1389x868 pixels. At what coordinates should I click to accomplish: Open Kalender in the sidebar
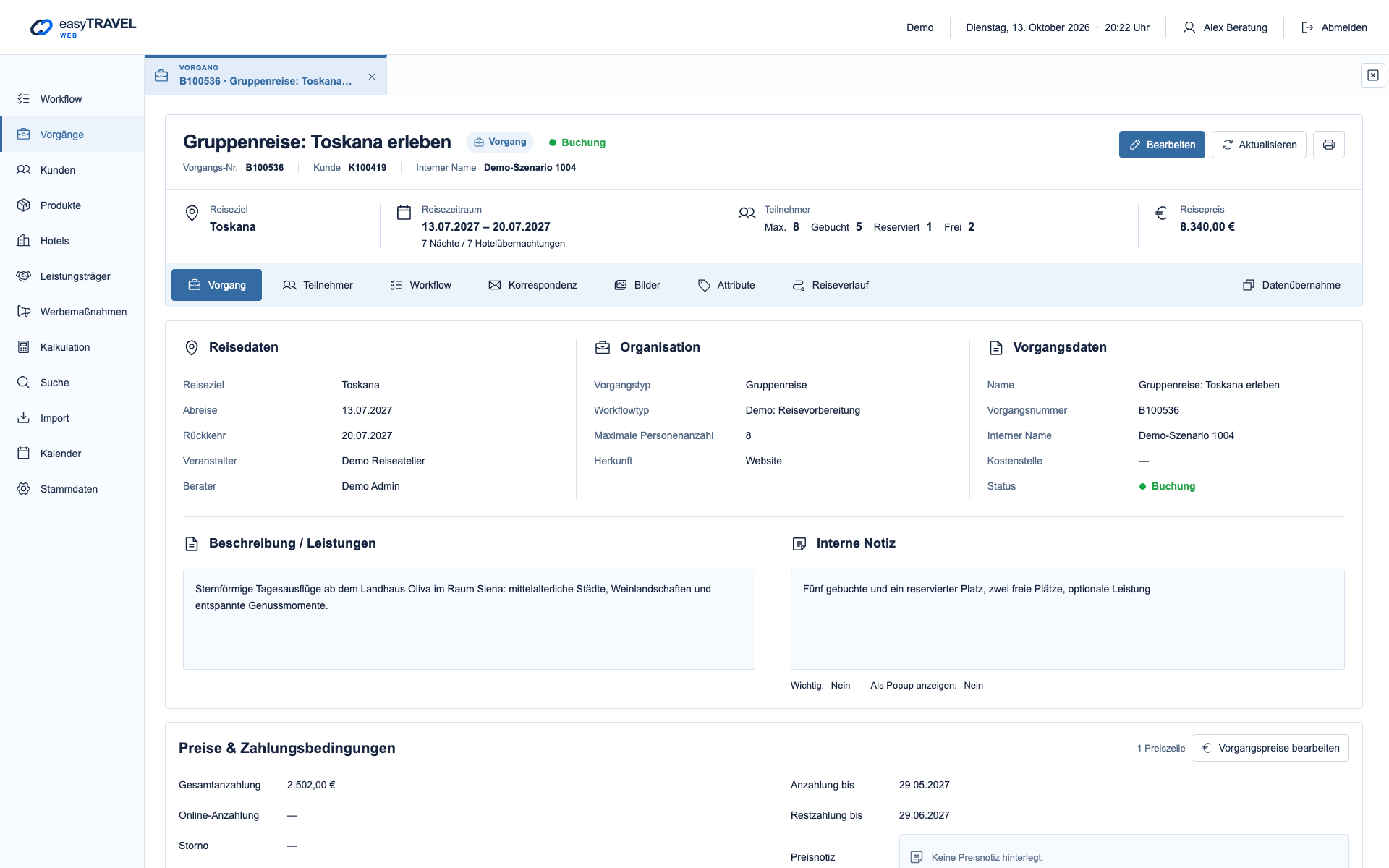pyautogui.click(x=72, y=454)
